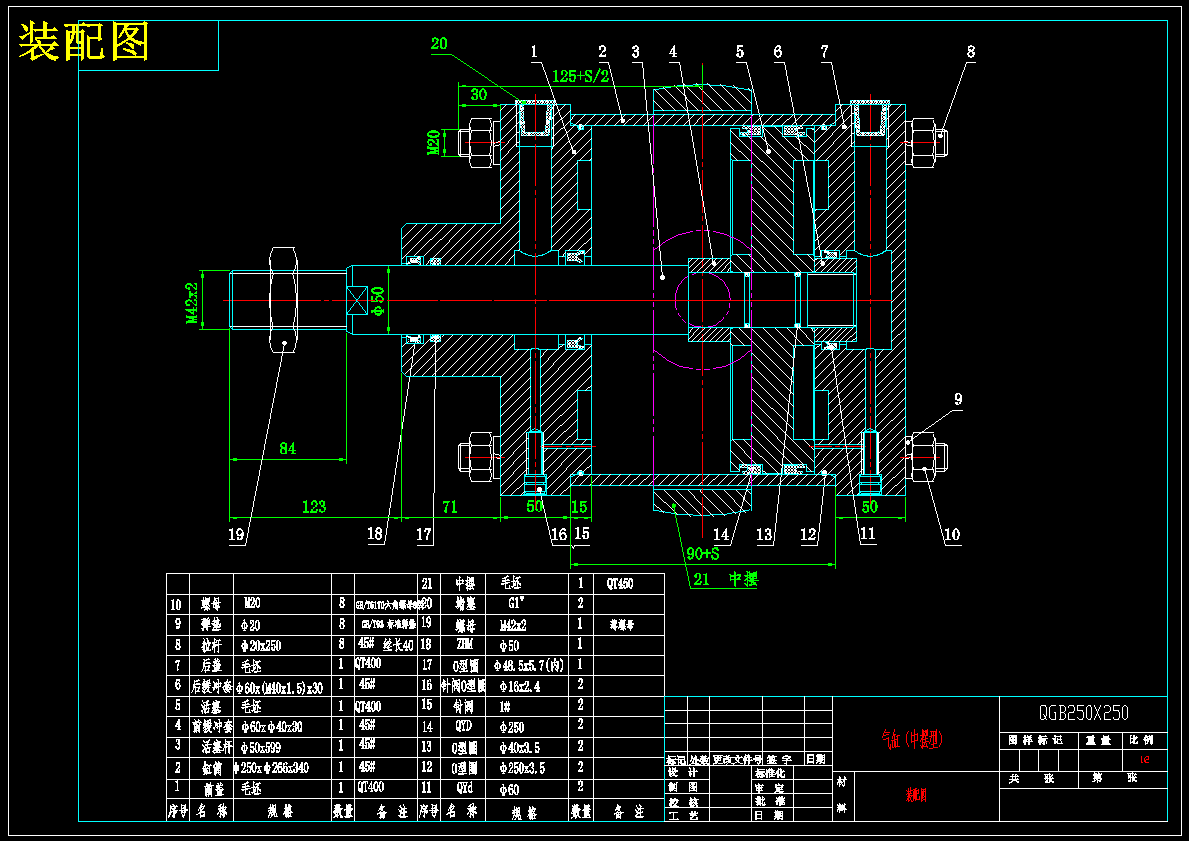Click the 123 dimension value
Viewport: 1189px width, 841px height.
314,507
